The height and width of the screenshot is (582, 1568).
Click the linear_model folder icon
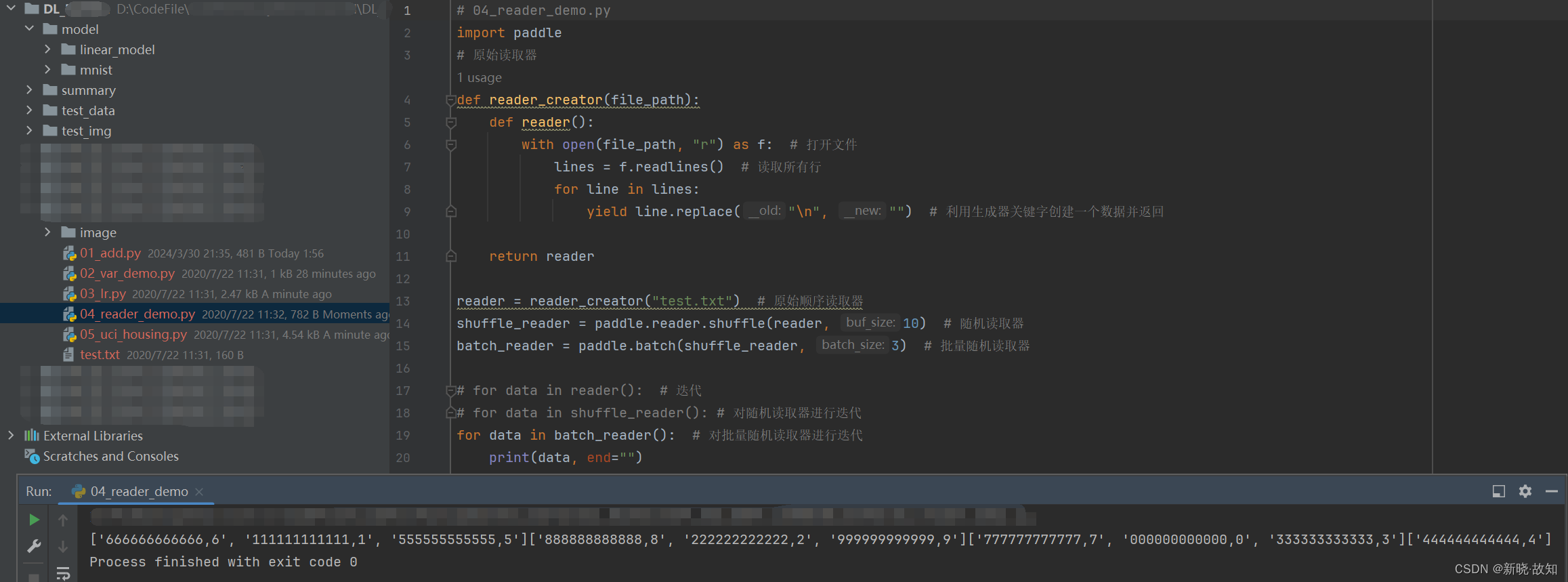click(68, 49)
